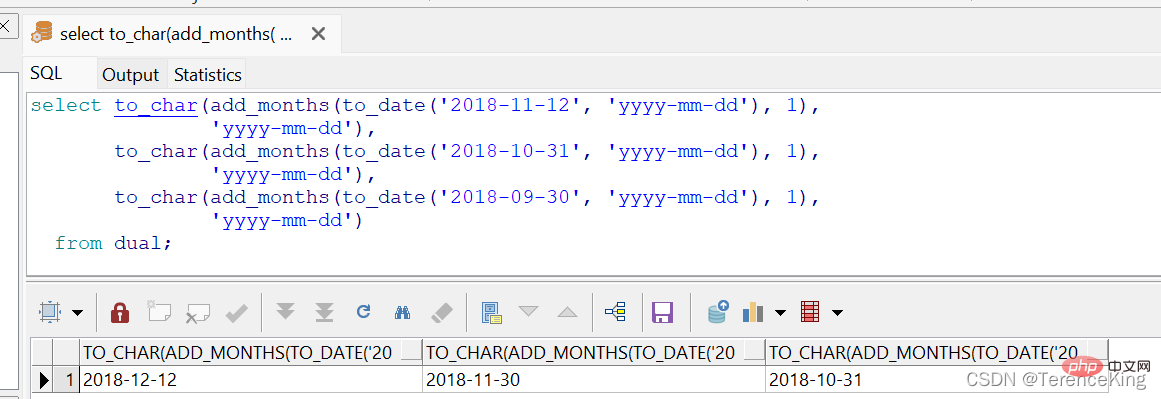This screenshot has height=399, width=1161.
Task: Click the underlined to_char in SQL editor
Action: point(155,106)
